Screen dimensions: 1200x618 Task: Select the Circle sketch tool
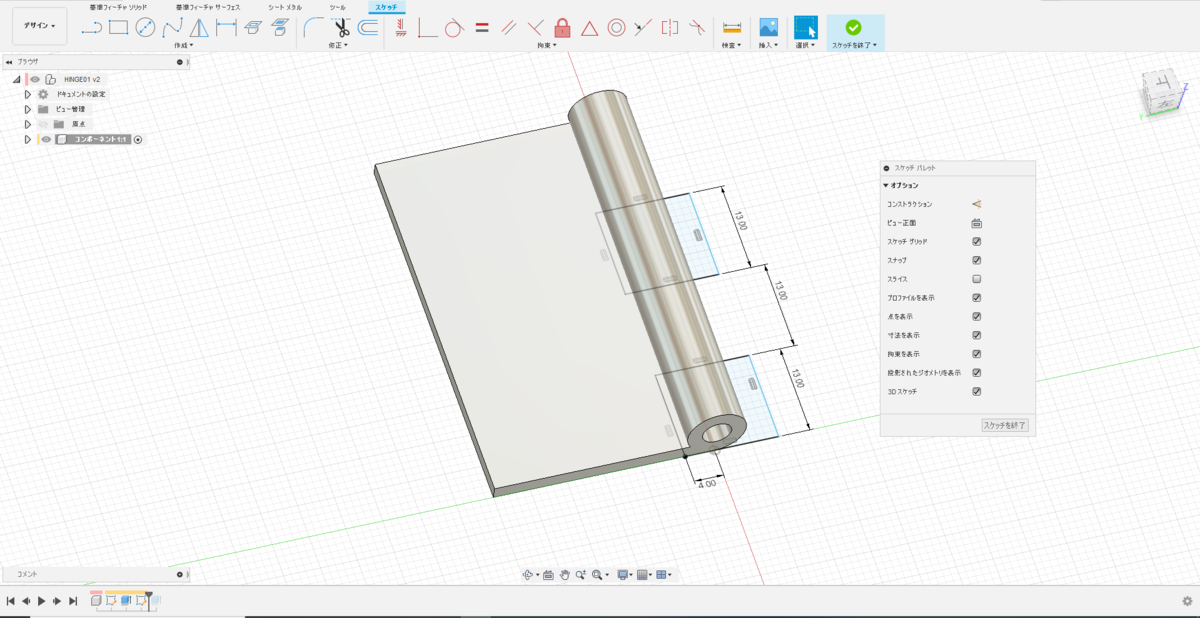(x=145, y=28)
